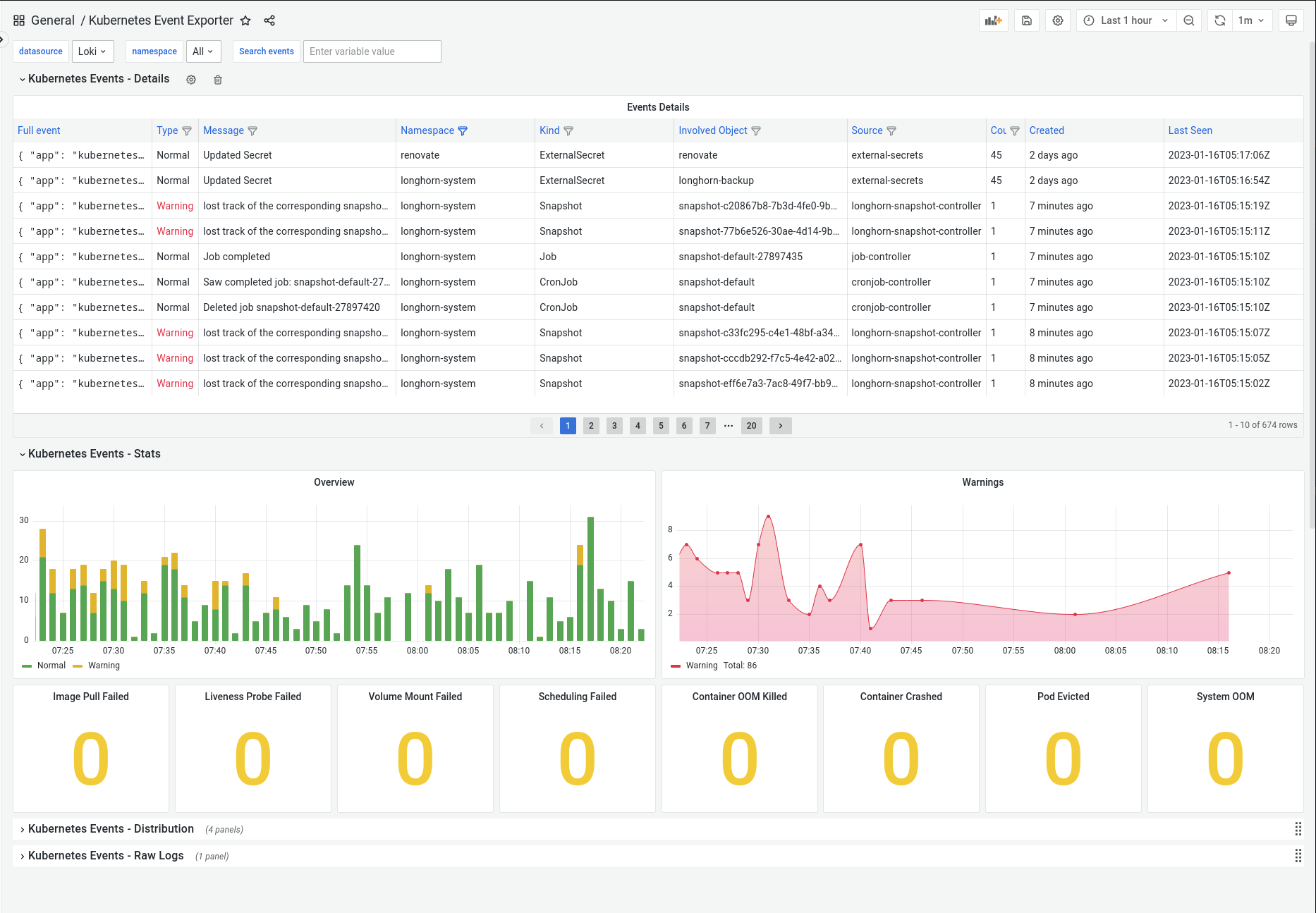Image resolution: width=1316 pixels, height=913 pixels.
Task: Go to page 2 of events table
Action: point(591,426)
